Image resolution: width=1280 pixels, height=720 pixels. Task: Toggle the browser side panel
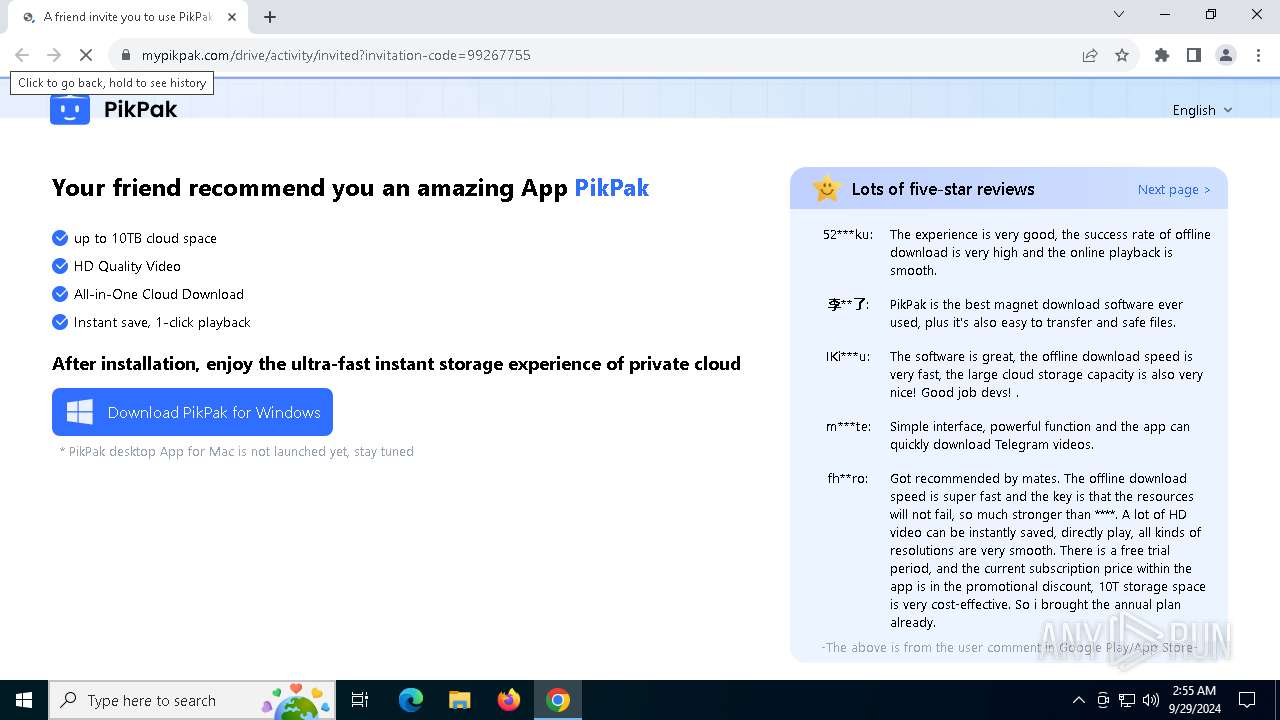(1194, 55)
